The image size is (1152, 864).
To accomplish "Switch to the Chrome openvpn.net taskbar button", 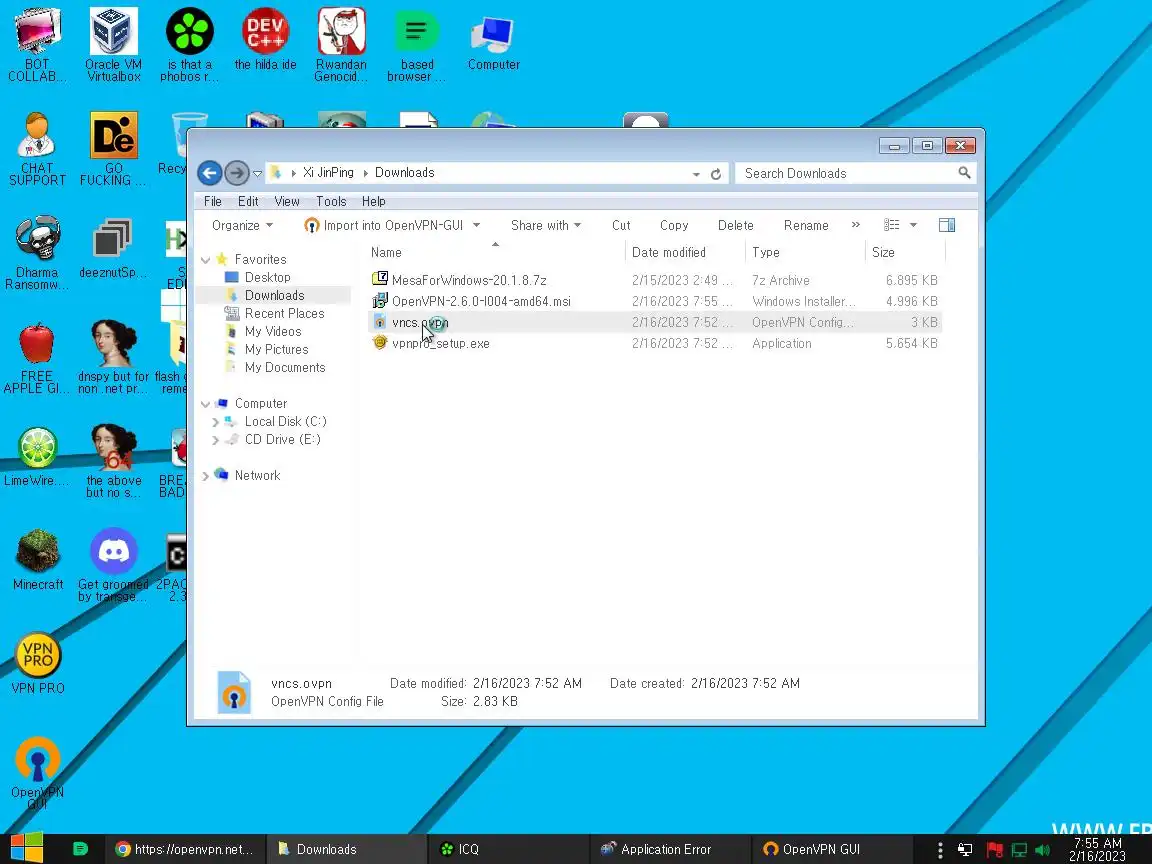I will [185, 849].
